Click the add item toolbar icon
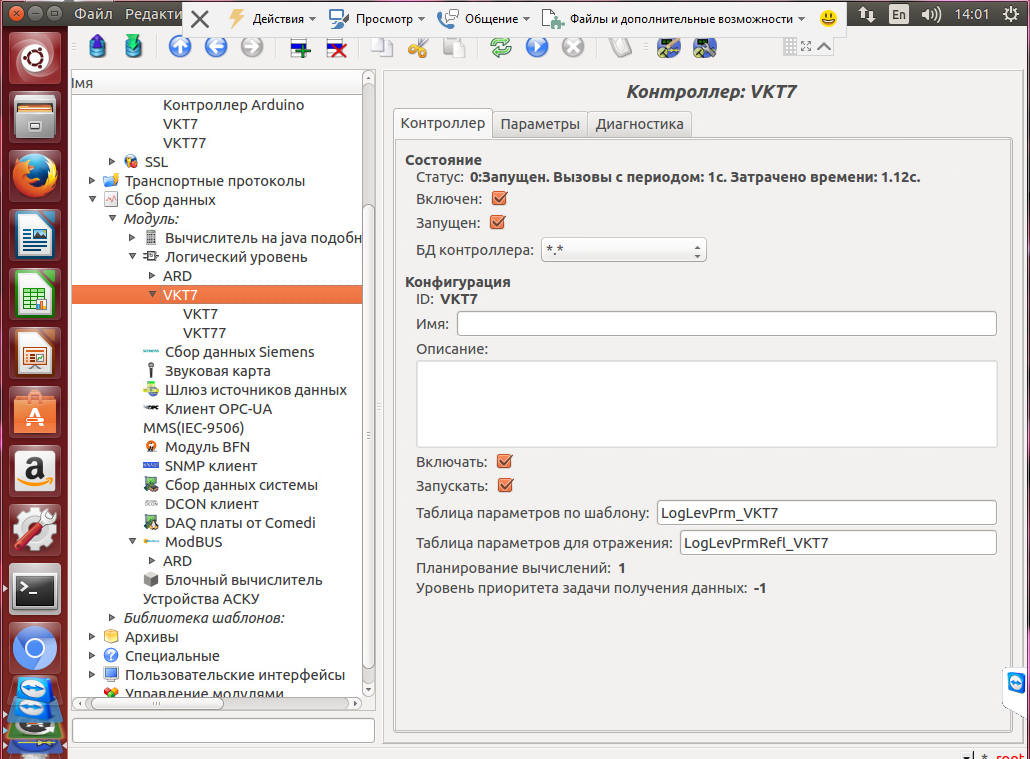 [x=299, y=46]
